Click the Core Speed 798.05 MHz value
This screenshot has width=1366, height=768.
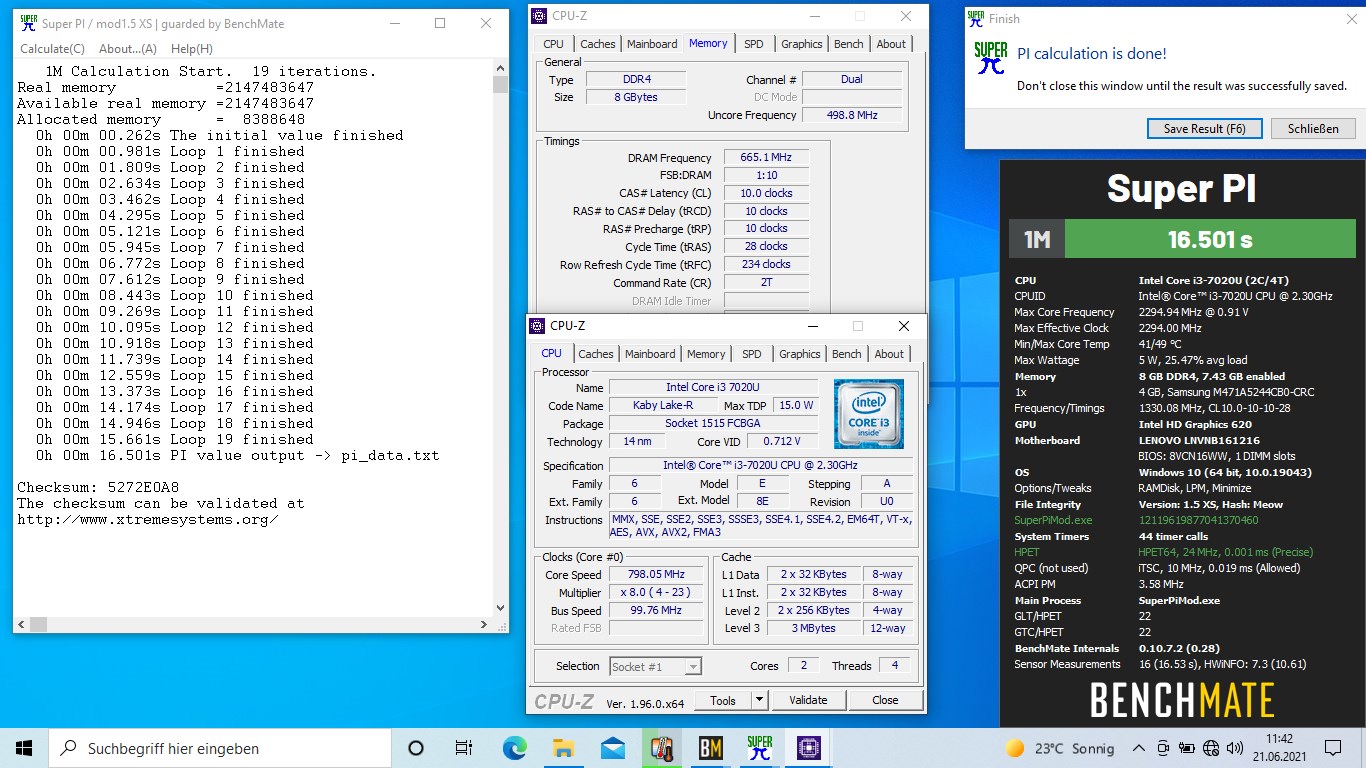[x=658, y=575]
